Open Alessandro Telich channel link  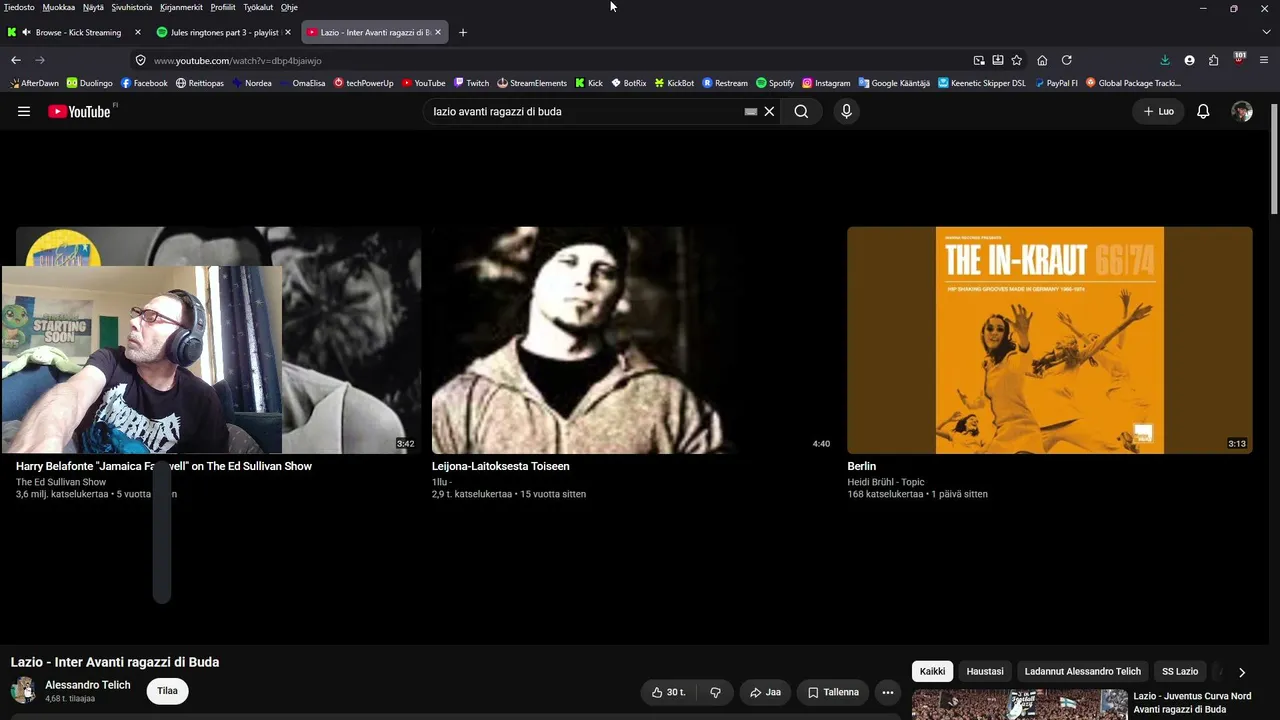point(88,685)
